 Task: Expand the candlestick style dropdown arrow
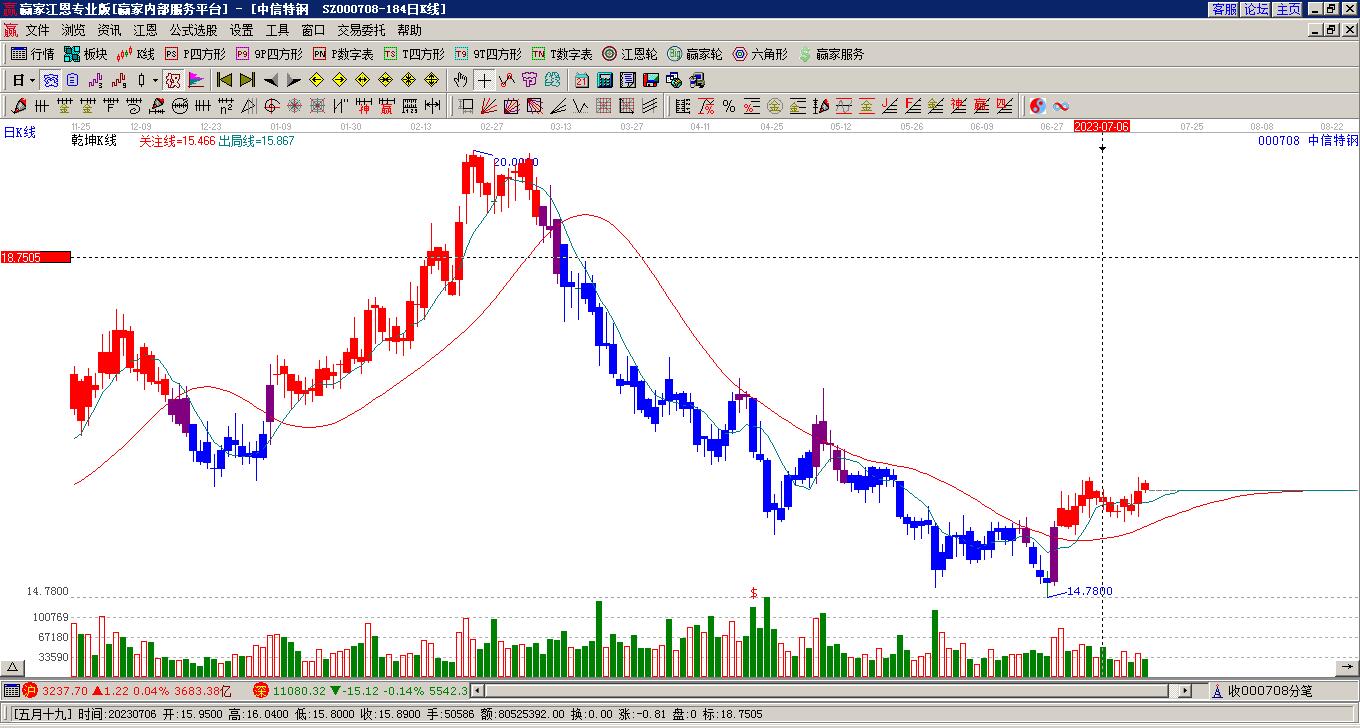[x=155, y=80]
